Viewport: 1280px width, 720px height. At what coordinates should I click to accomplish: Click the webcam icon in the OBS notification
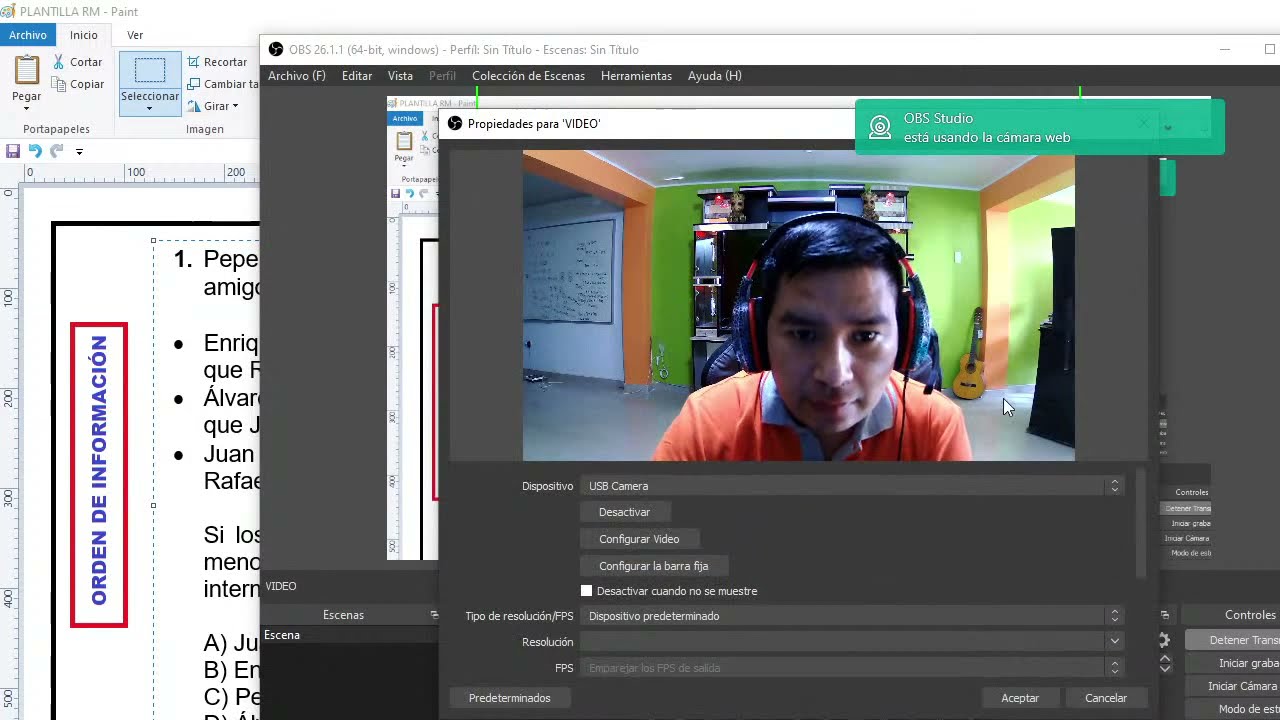tap(880, 127)
